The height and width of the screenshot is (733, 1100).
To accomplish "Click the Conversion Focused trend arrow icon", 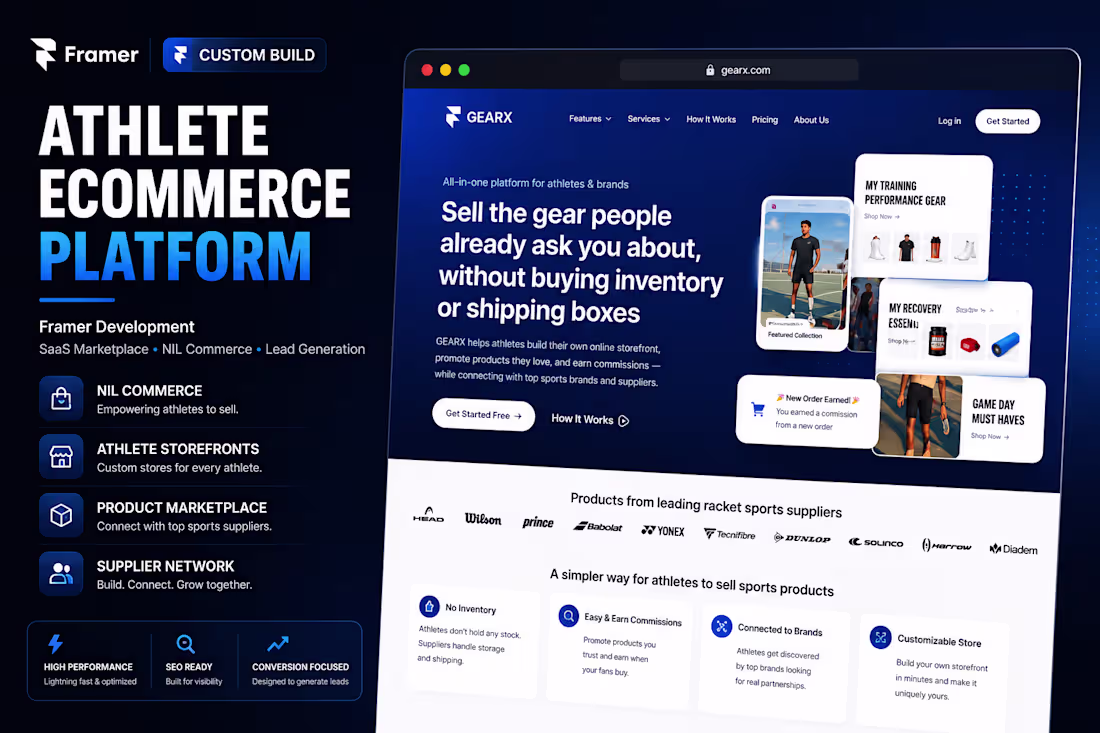I will tap(278, 643).
